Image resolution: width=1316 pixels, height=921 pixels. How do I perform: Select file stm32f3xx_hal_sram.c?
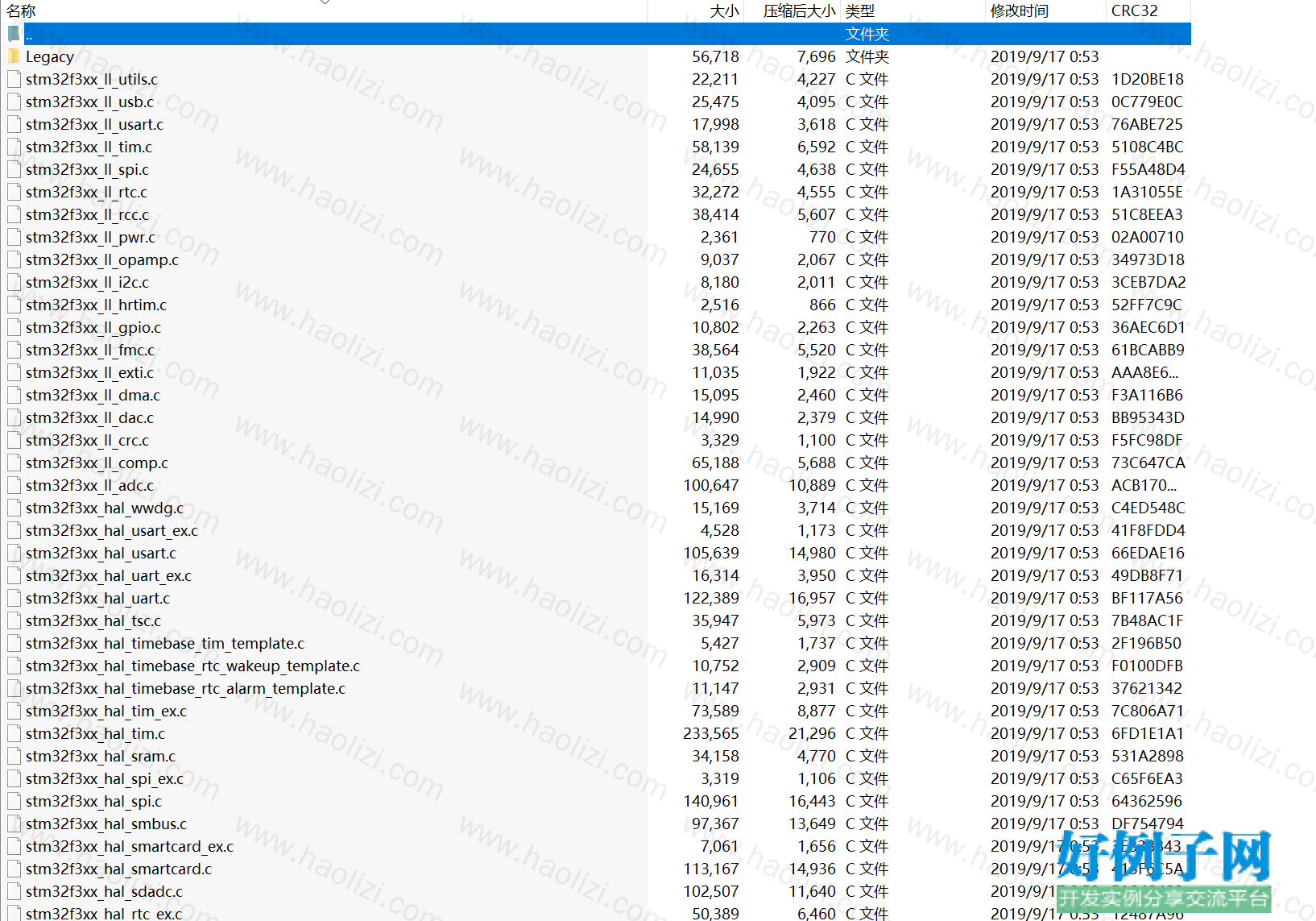[x=101, y=756]
